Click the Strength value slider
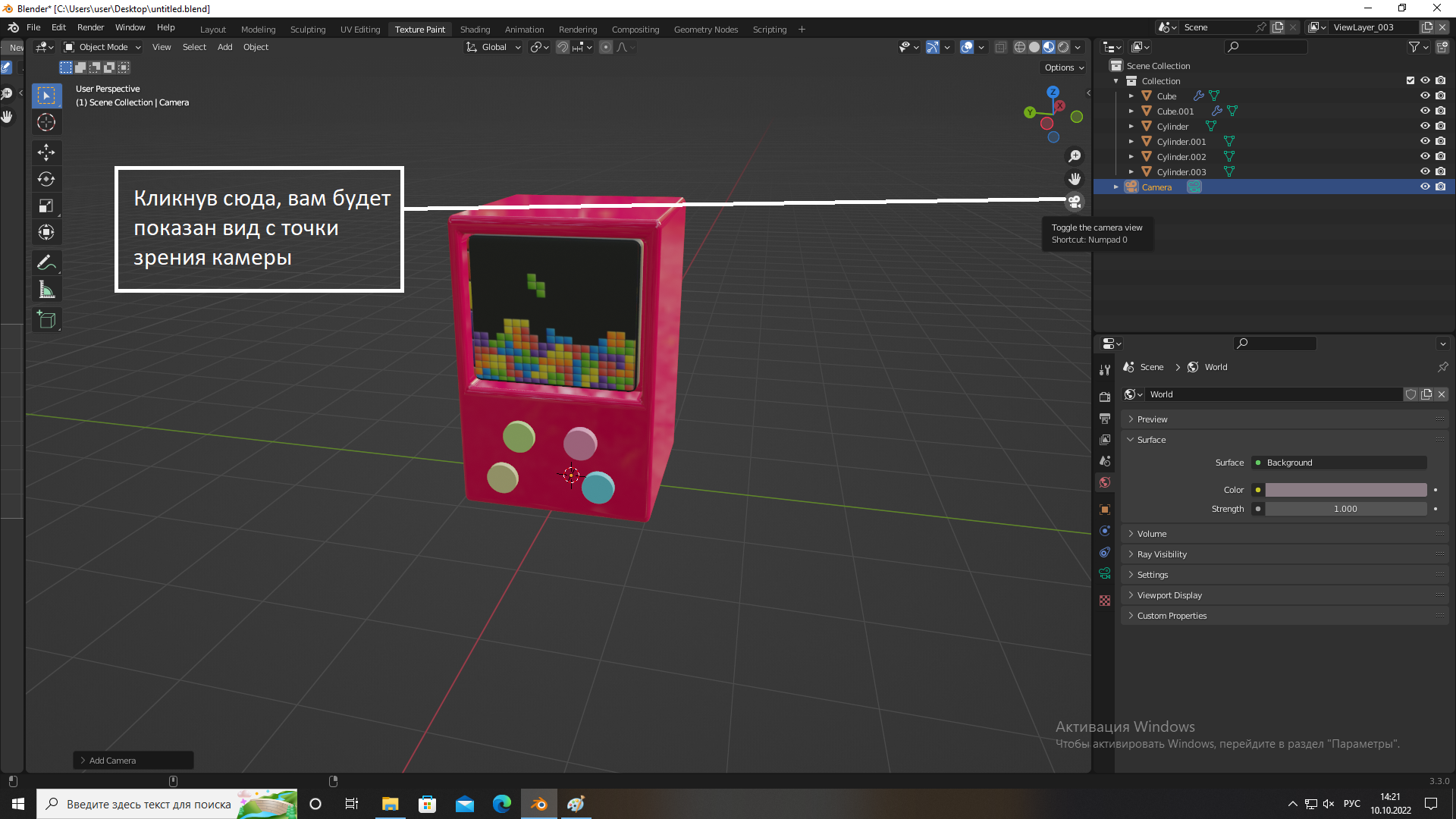Image resolution: width=1456 pixels, height=819 pixels. (1345, 509)
